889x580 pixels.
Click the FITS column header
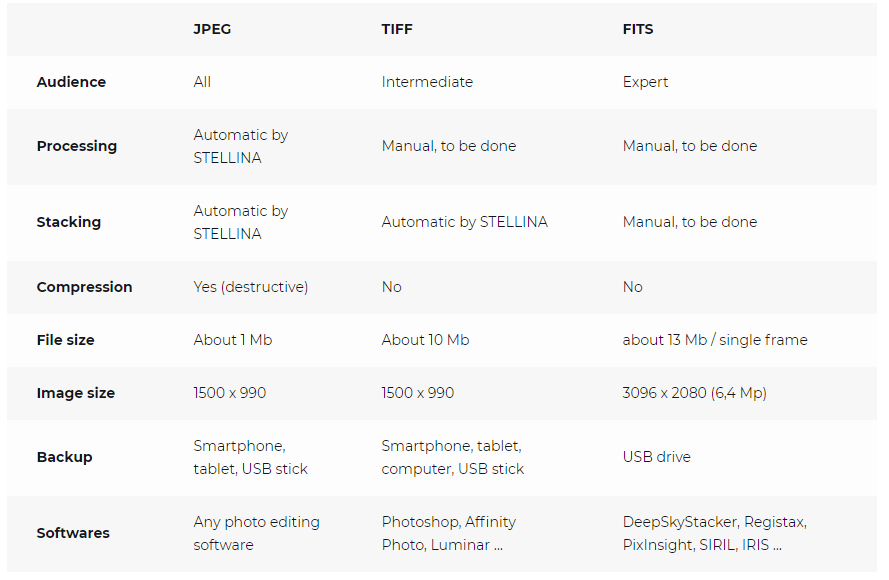[638, 29]
